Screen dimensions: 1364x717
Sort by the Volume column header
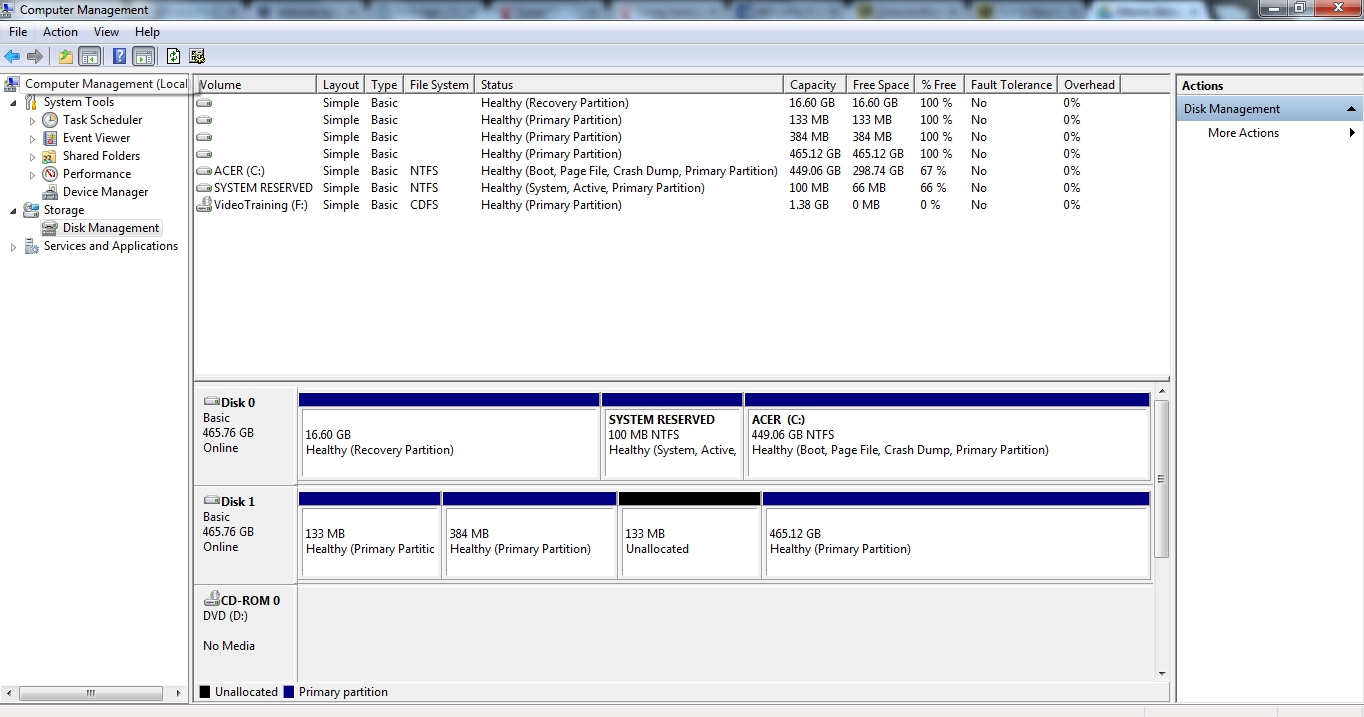pos(256,85)
